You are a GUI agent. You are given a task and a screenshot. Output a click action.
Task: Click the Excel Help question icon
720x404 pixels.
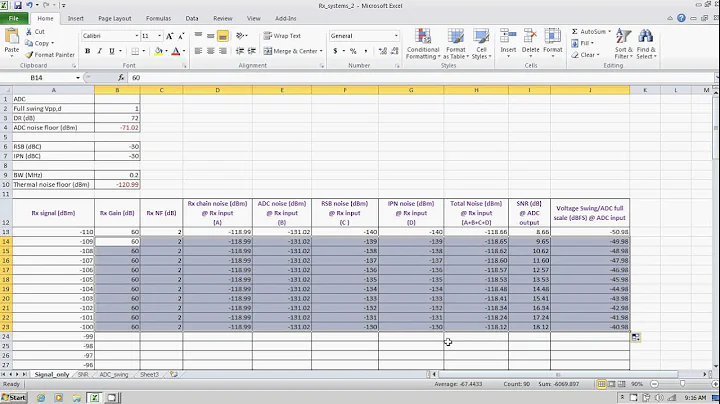pyautogui.click(x=681, y=18)
